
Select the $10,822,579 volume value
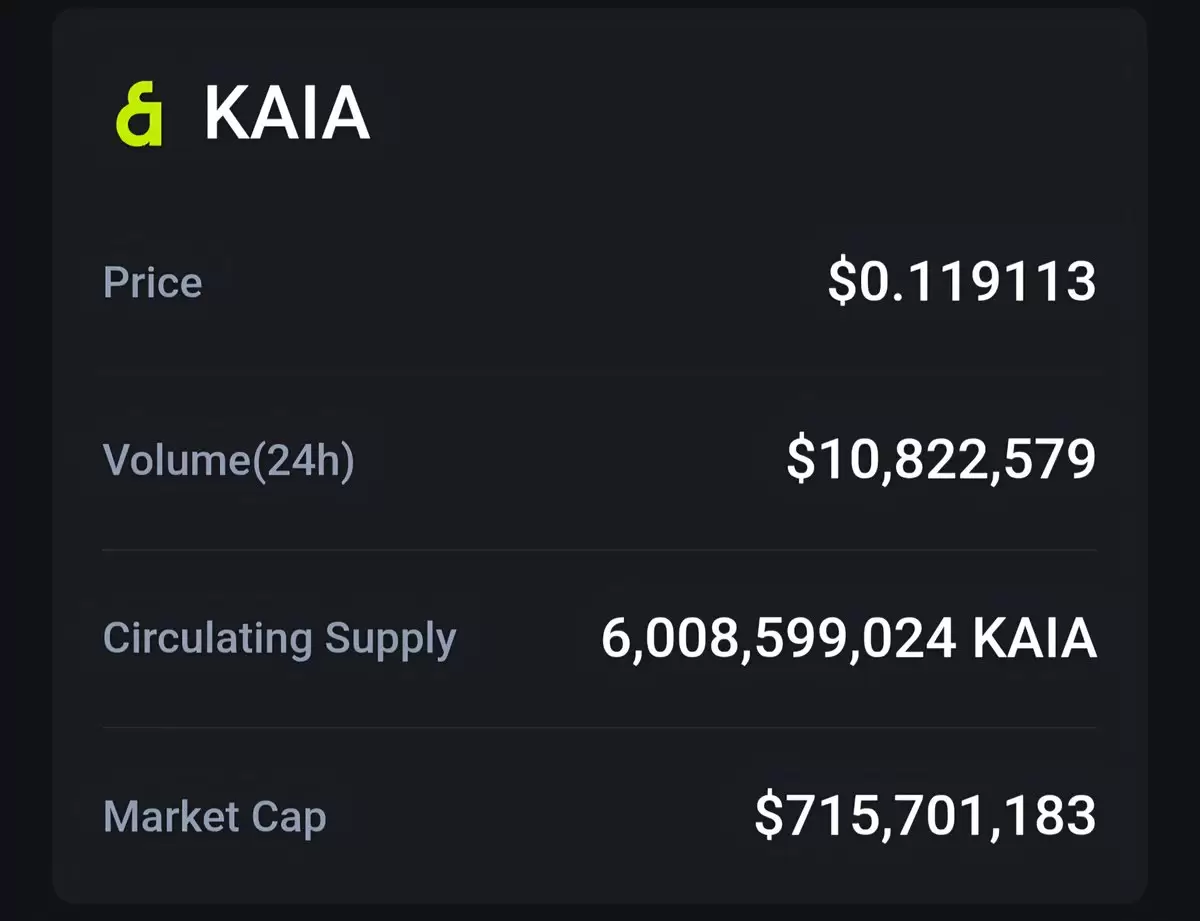tap(941, 460)
